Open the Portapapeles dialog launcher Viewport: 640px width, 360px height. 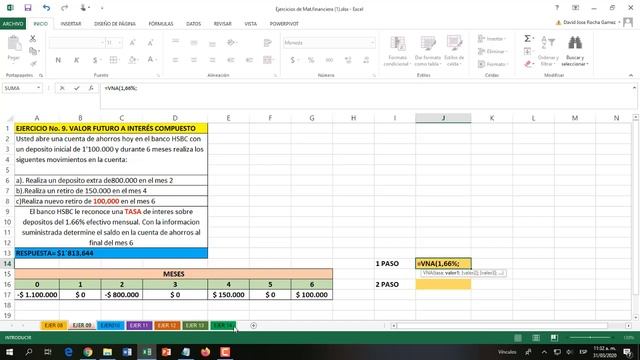41,76
